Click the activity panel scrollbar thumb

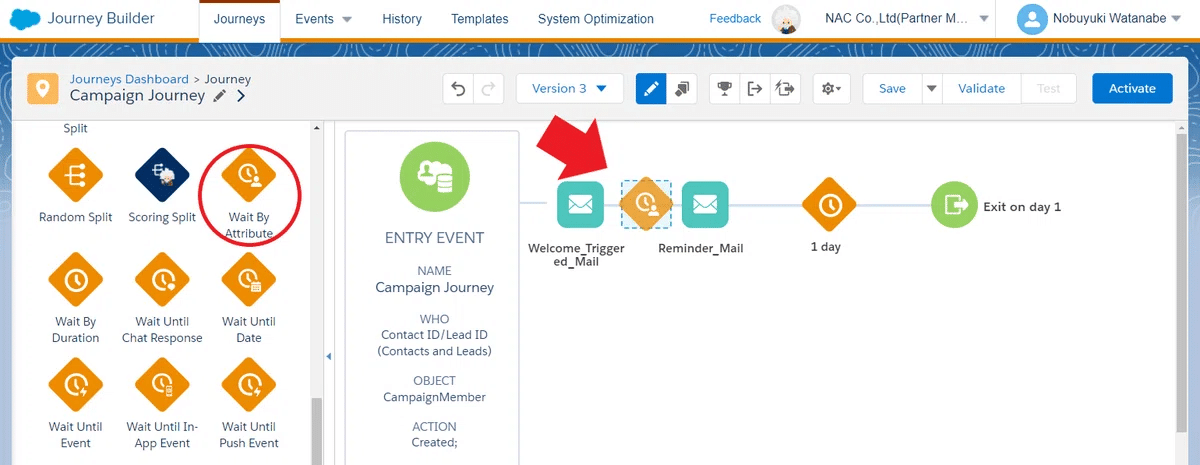click(317, 431)
